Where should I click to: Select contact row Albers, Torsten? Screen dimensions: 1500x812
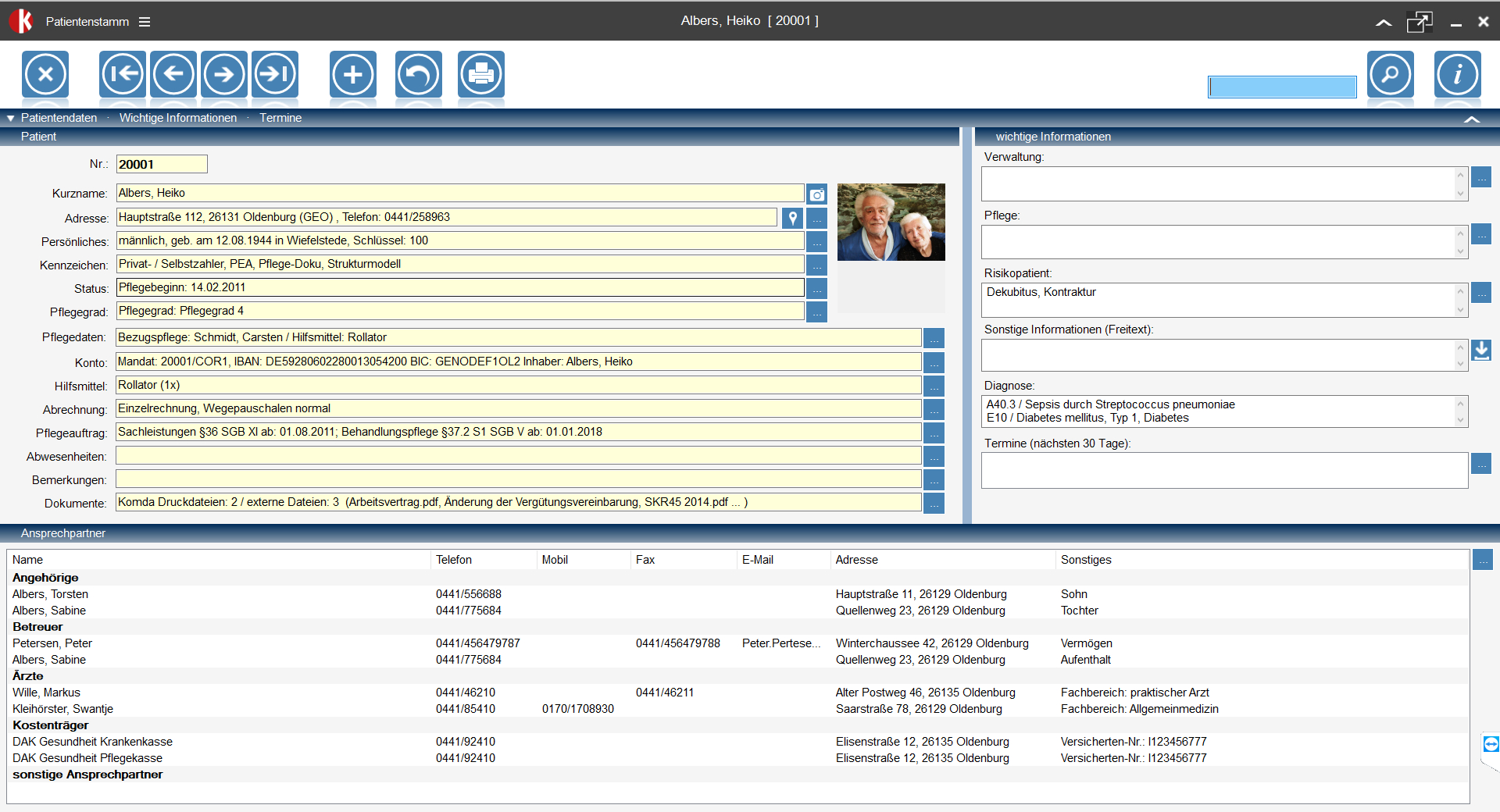737,594
